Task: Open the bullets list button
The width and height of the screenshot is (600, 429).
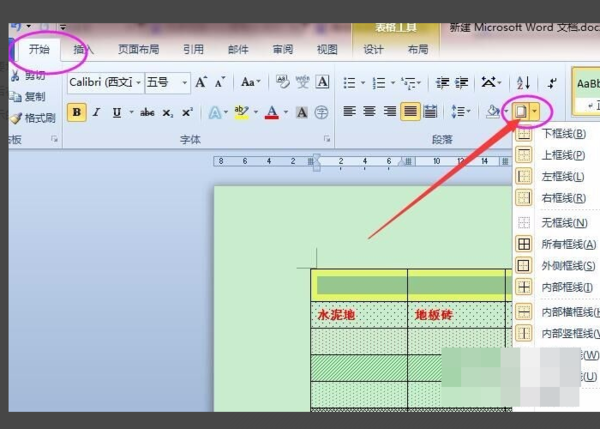Action: (x=349, y=83)
